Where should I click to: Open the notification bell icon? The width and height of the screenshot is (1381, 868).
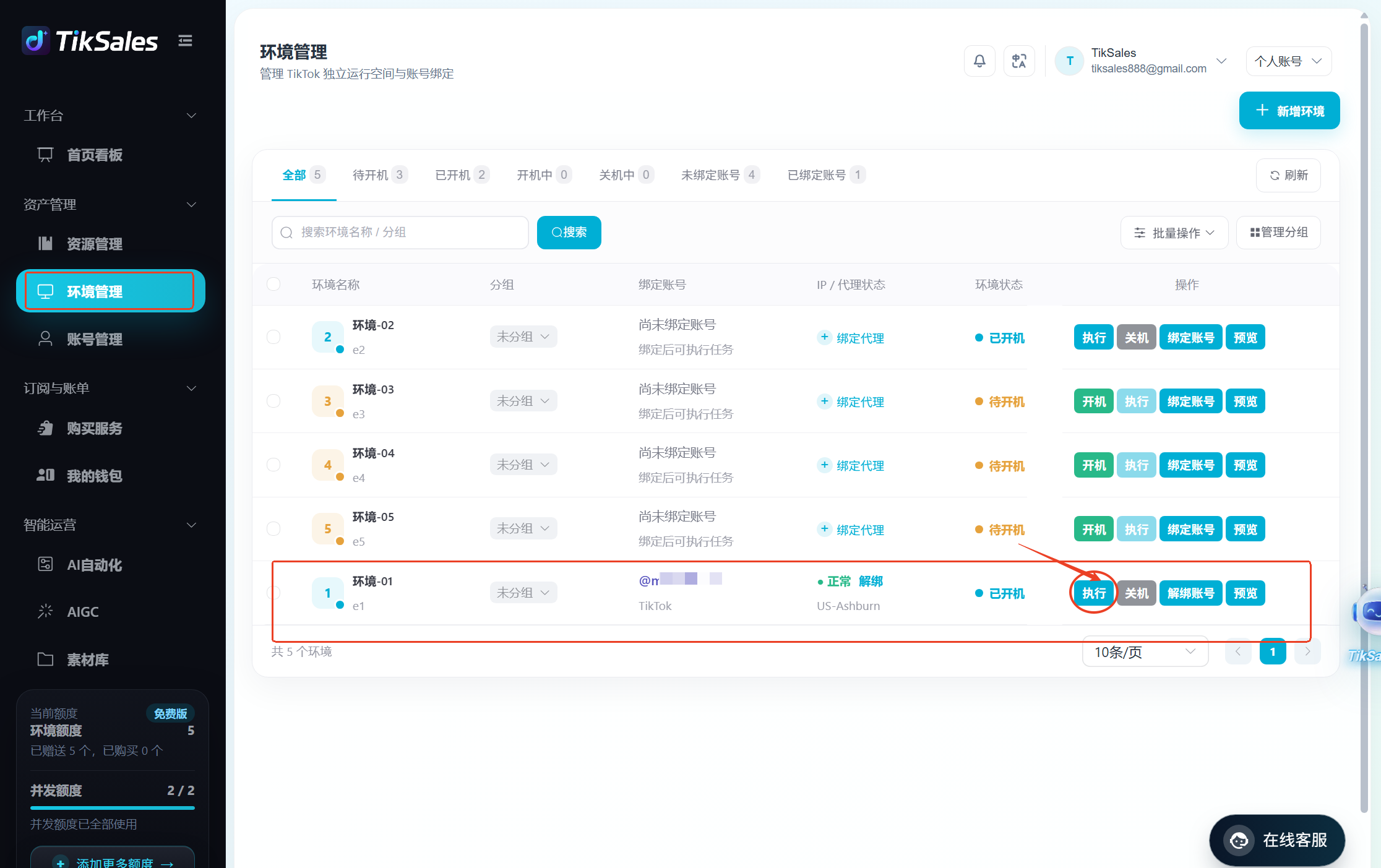979,61
